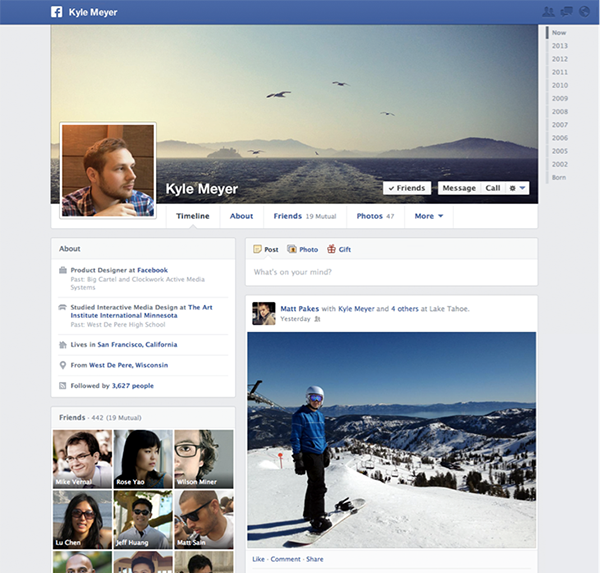Click the Facebook logo icon
Image resolution: width=600 pixels, height=573 pixels.
pos(57,12)
